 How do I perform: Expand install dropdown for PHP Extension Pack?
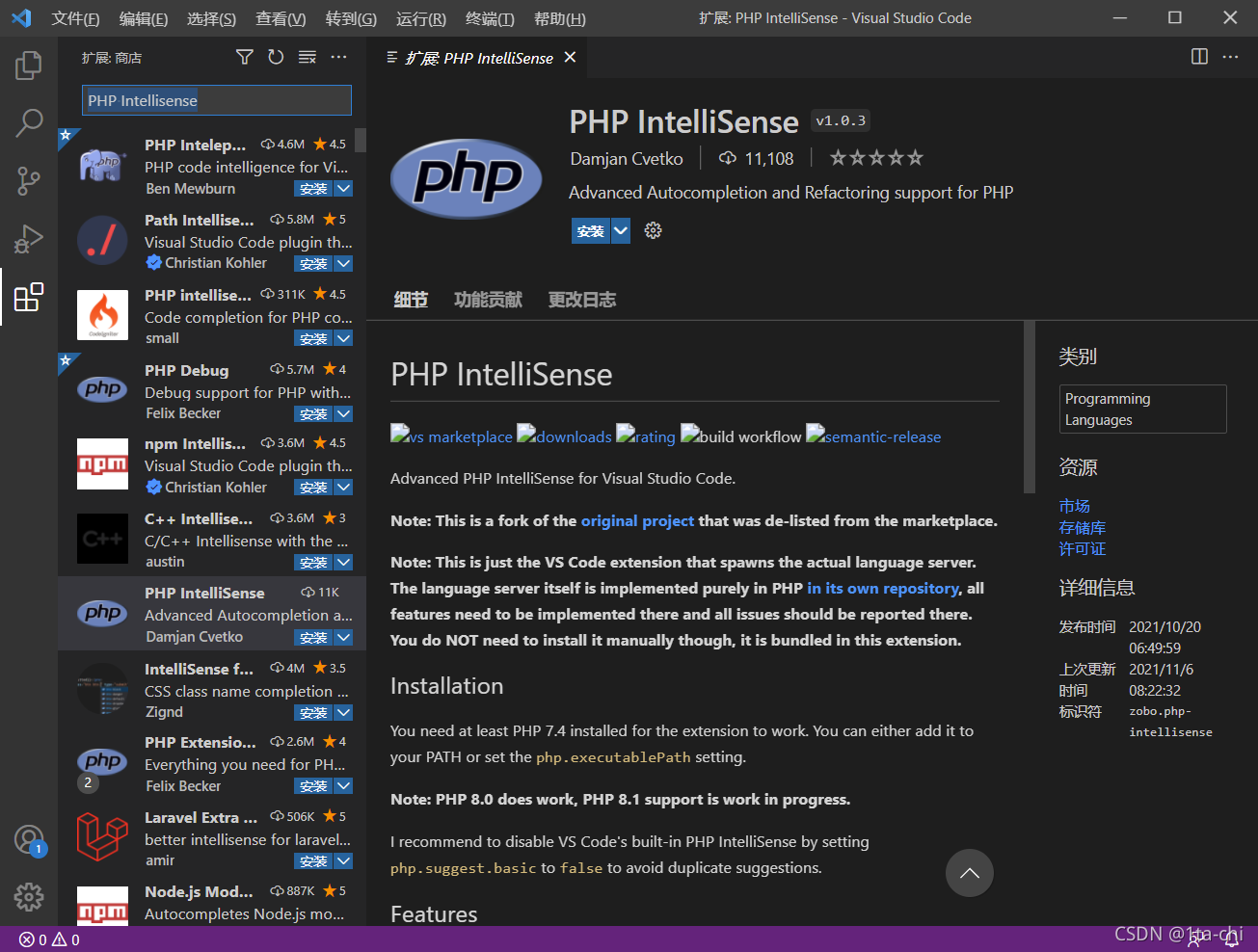343,787
